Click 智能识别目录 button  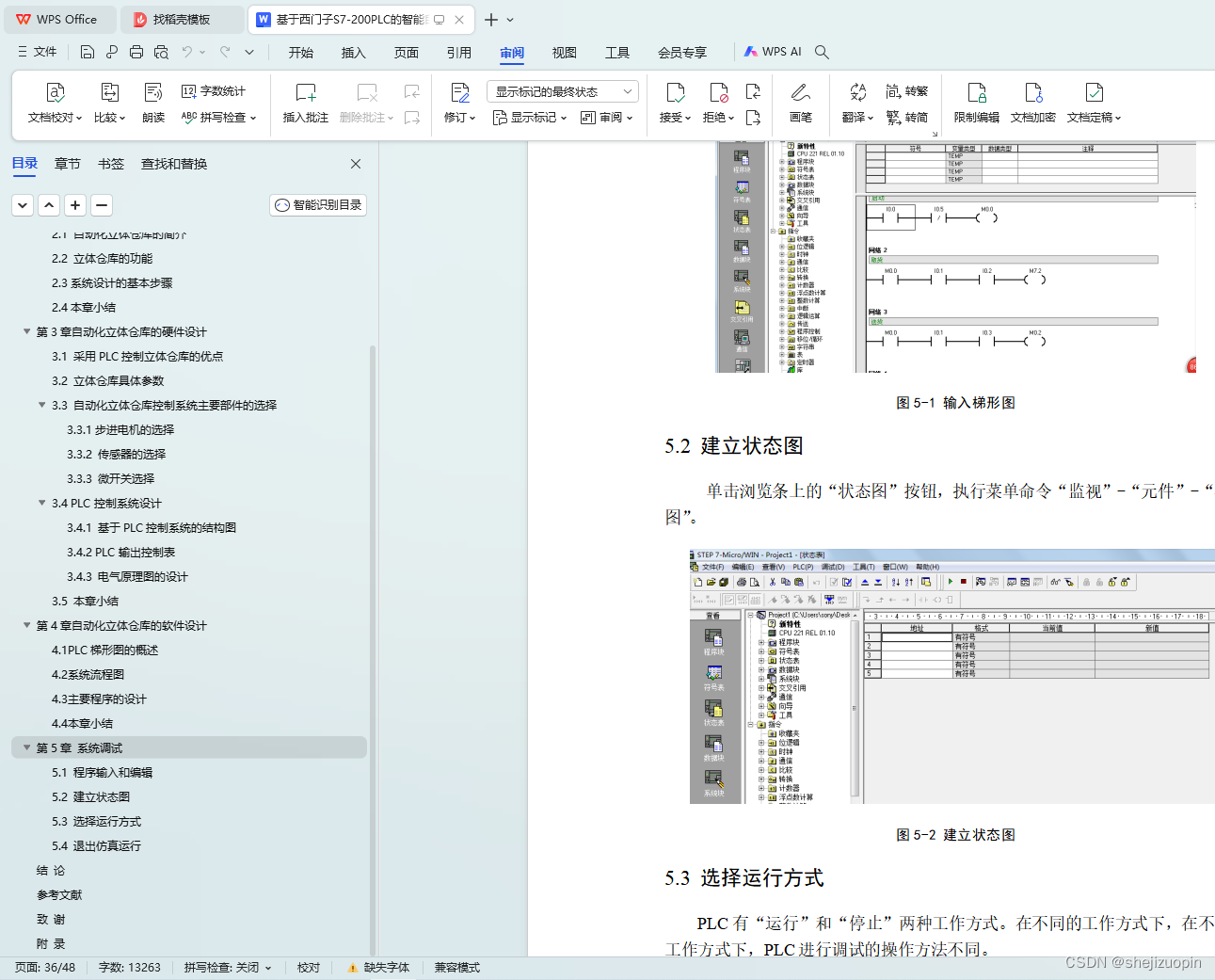click(x=318, y=204)
